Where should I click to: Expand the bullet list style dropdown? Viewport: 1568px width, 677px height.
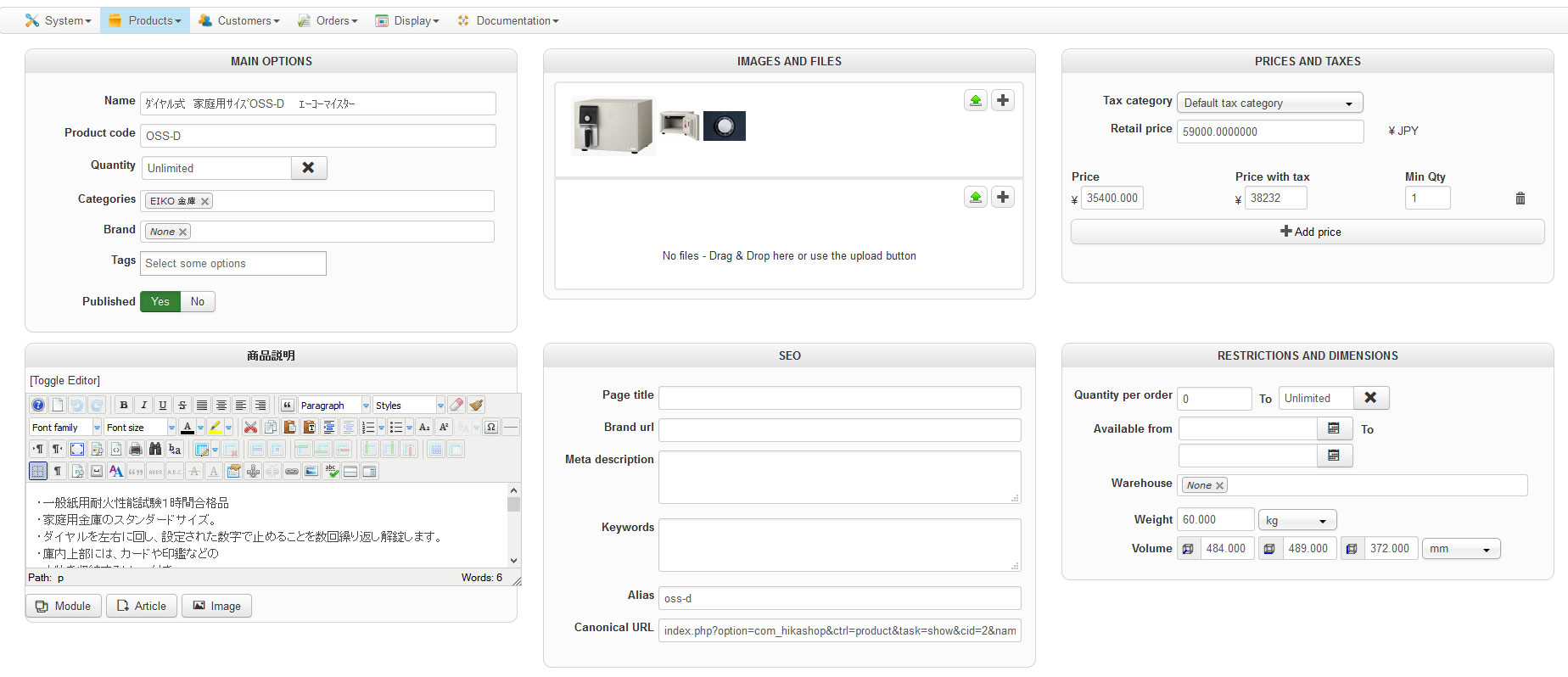(409, 428)
